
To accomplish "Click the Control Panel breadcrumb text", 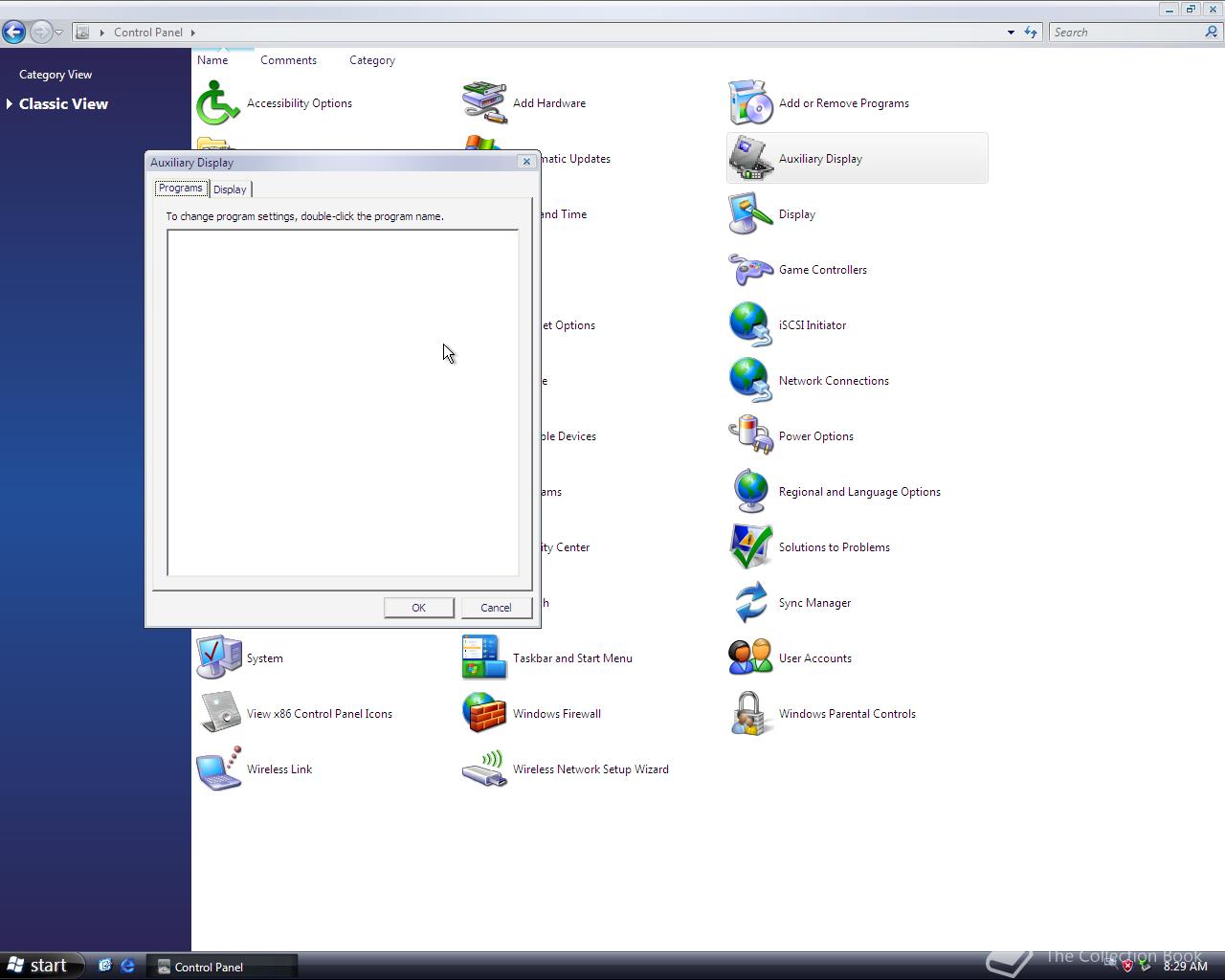I will point(148,33).
